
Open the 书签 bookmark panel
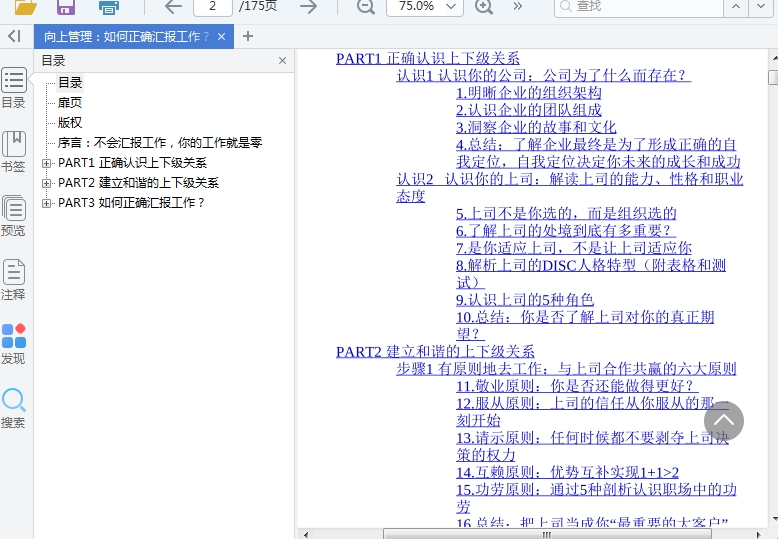click(14, 152)
